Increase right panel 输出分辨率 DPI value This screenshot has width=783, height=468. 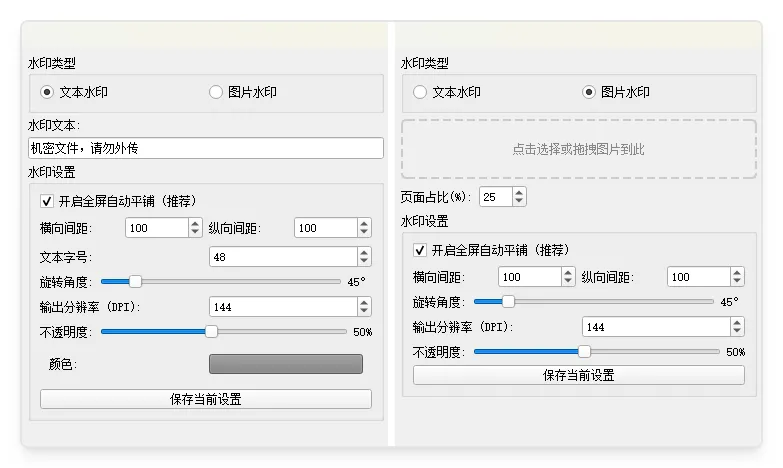[x=737, y=322]
